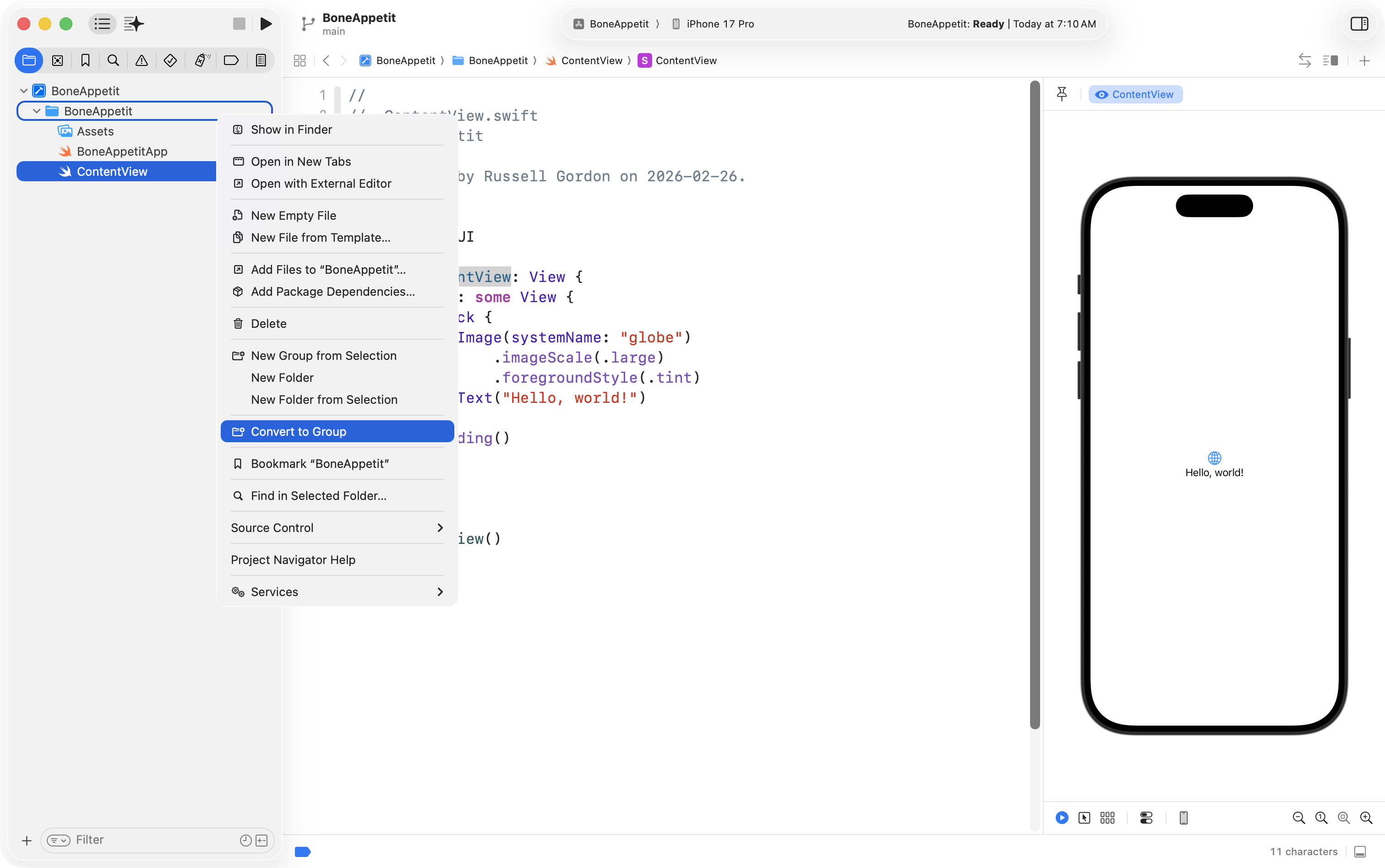Image resolution: width=1385 pixels, height=868 pixels.
Task: Select Show in Finder menu entry
Action: point(291,130)
